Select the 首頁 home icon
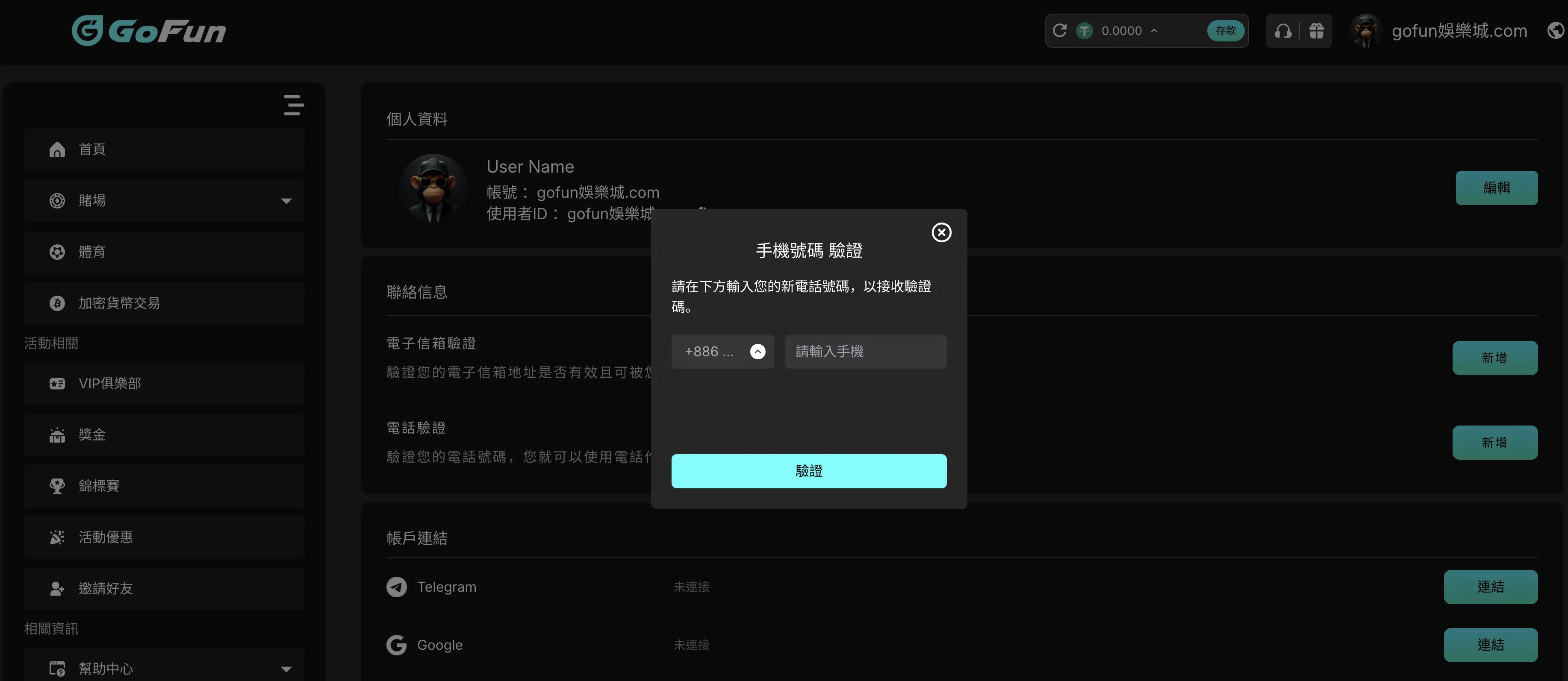 click(56, 149)
